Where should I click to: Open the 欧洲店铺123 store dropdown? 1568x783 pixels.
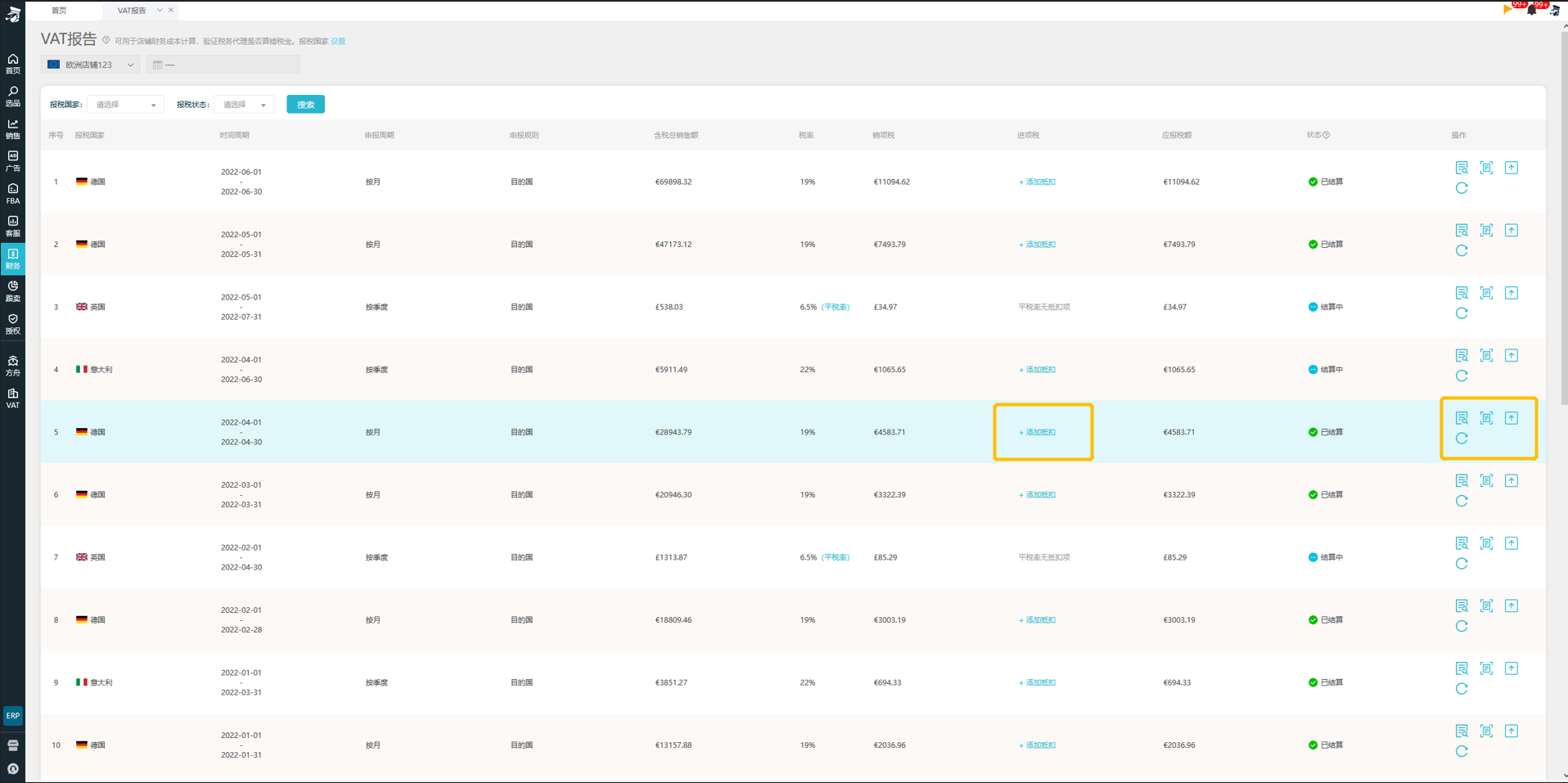90,65
